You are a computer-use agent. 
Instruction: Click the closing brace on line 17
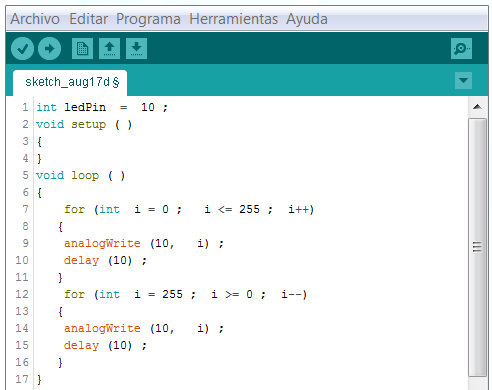(x=39, y=380)
